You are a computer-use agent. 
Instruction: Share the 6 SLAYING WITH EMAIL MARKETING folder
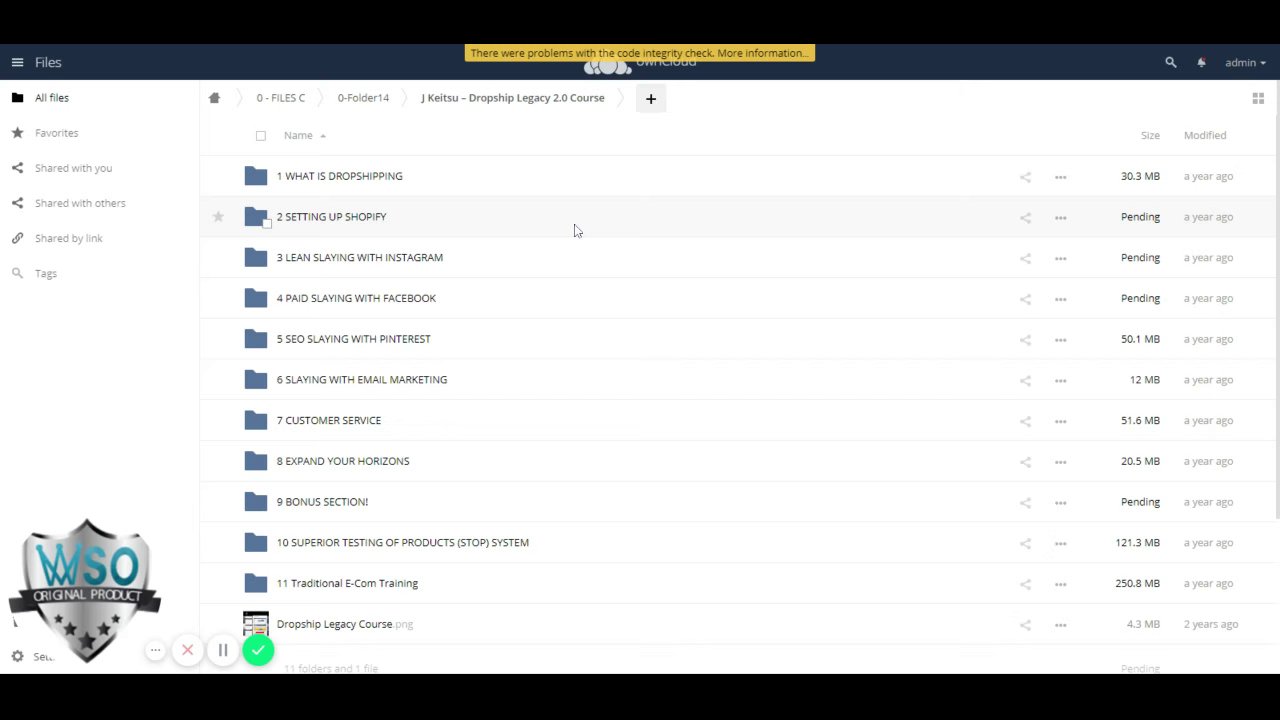click(1025, 380)
